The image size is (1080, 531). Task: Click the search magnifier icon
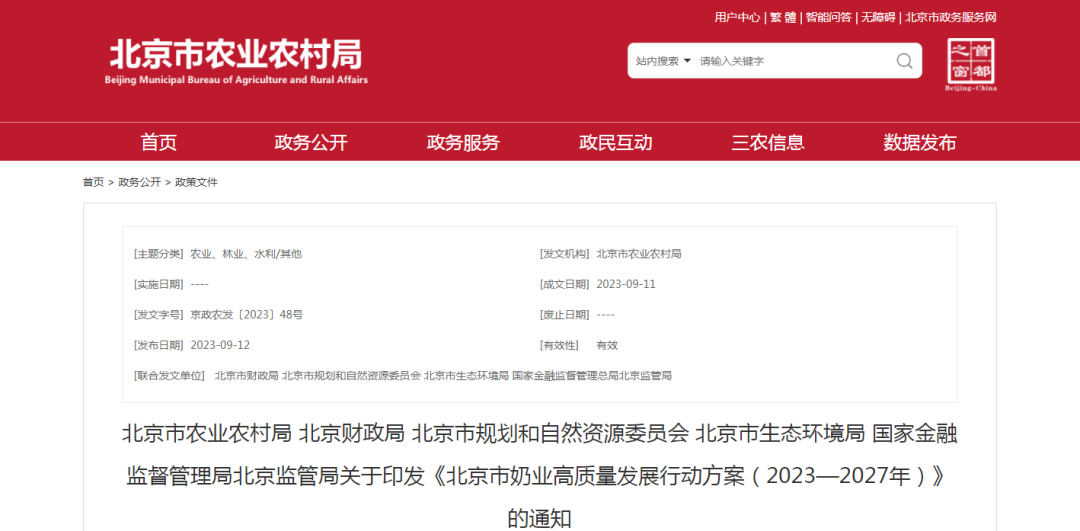point(904,61)
